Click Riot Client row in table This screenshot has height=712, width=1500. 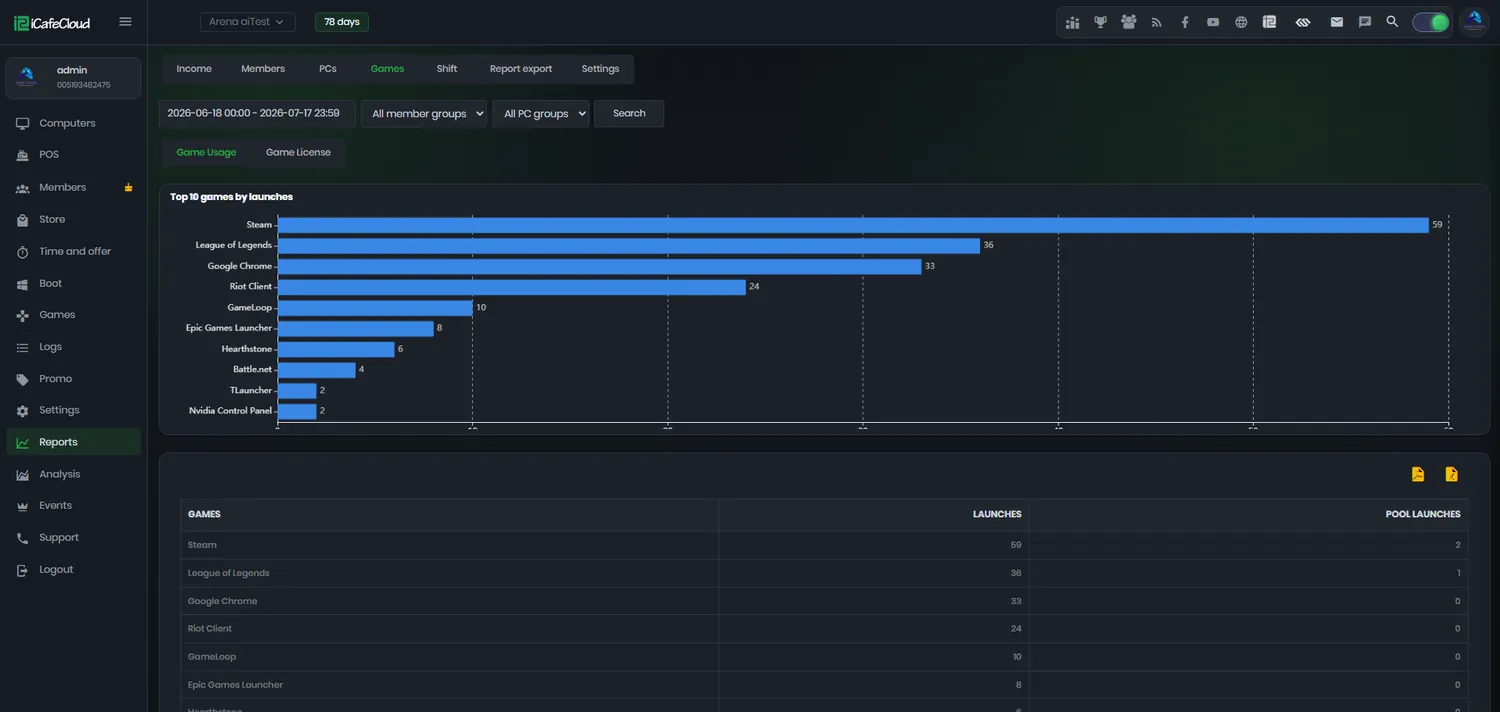tap(824, 629)
